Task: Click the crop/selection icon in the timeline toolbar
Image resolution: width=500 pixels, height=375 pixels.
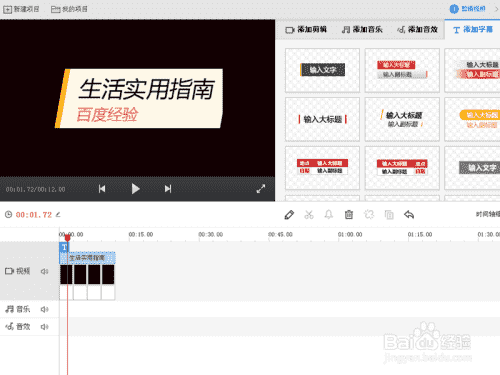Action: tap(369, 215)
